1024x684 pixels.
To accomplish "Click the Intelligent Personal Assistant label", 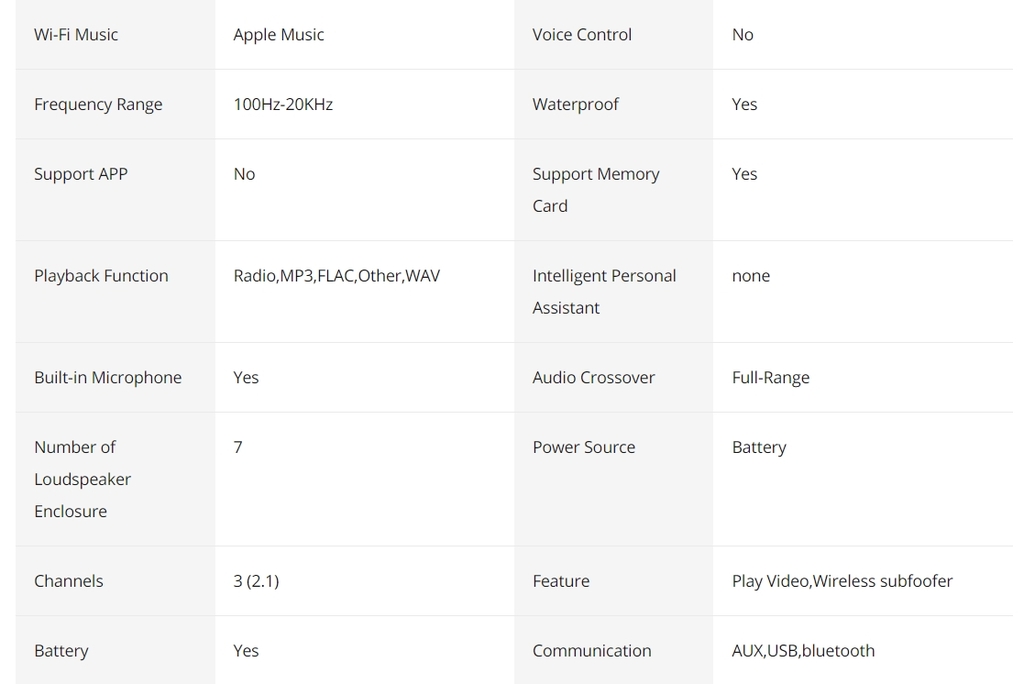I will click(604, 292).
